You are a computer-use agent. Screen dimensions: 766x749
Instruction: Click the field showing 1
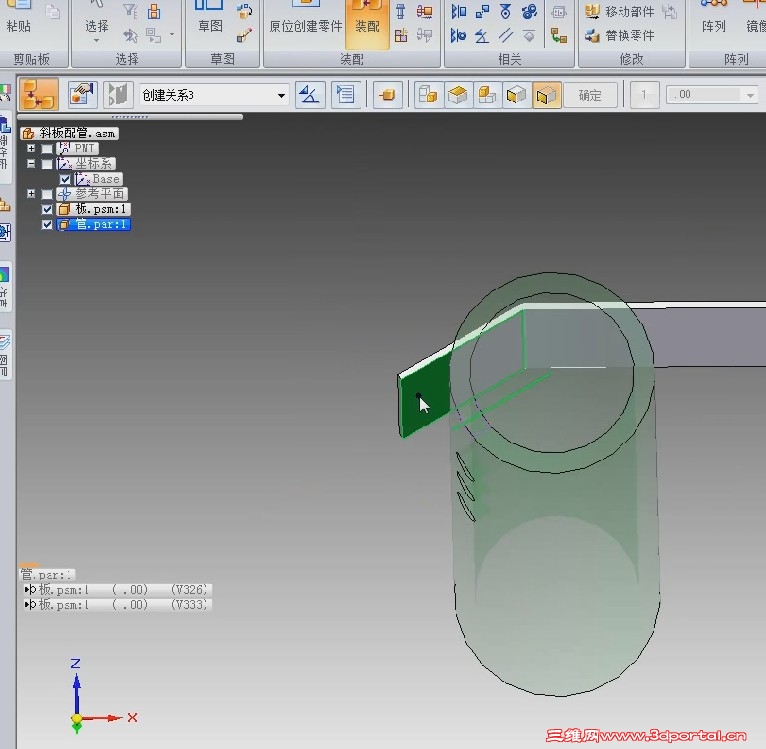(x=644, y=95)
